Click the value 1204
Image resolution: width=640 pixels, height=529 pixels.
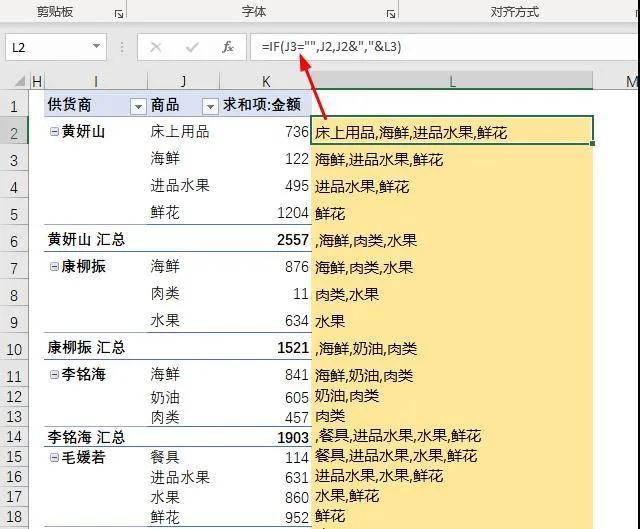(293, 213)
